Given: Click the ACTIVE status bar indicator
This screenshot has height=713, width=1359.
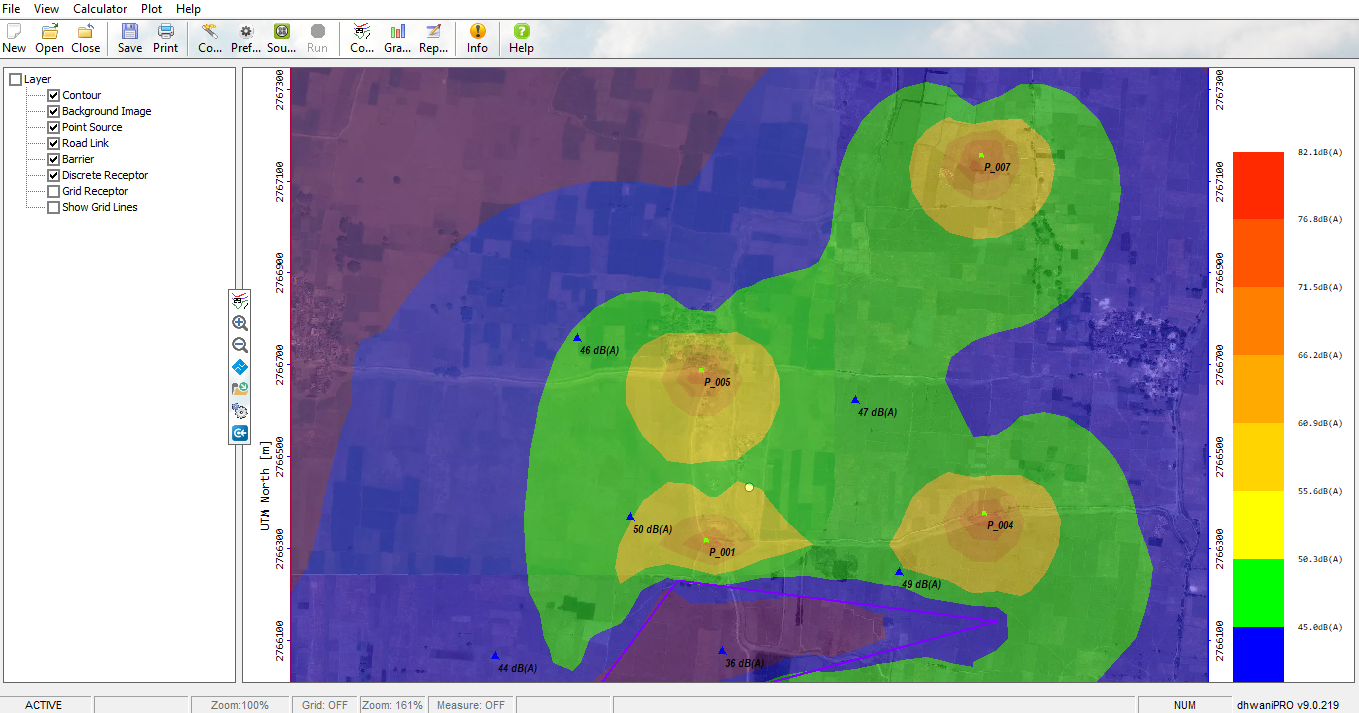Looking at the screenshot, I should [44, 705].
